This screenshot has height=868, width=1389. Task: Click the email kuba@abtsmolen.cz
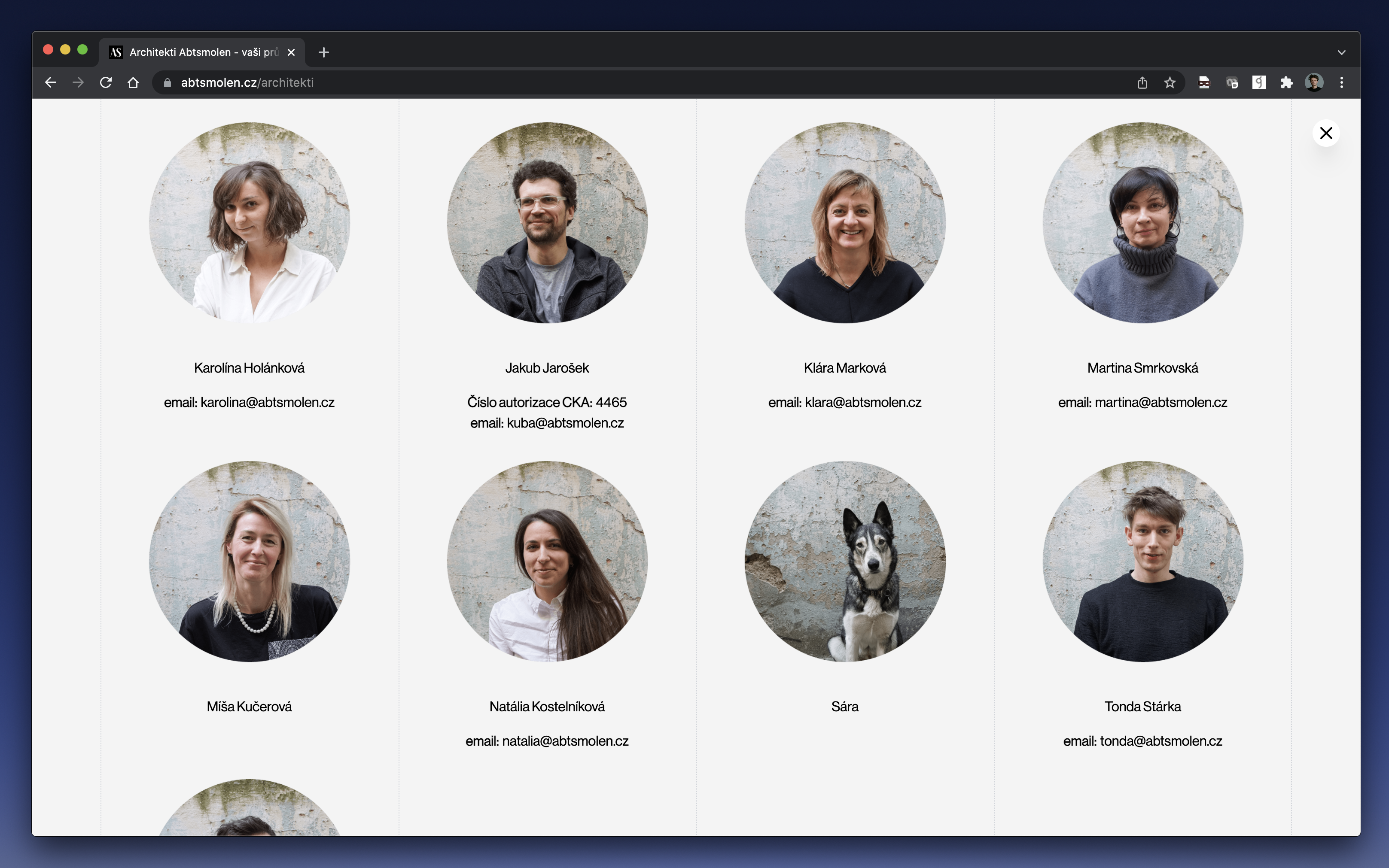coord(566,423)
